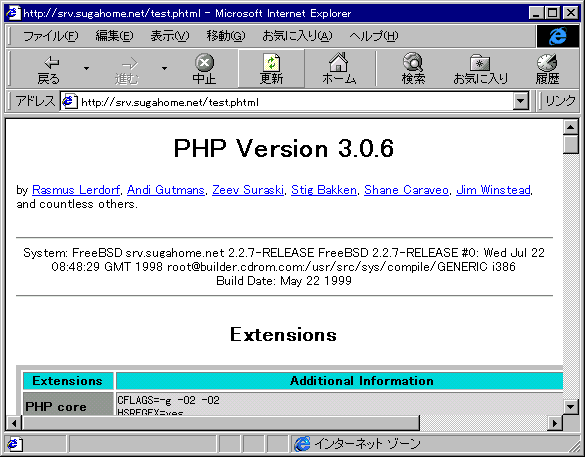Screen dimensions: 585x457
Task: Click horizontal scrollbar left arrow
Action: tap(14, 423)
